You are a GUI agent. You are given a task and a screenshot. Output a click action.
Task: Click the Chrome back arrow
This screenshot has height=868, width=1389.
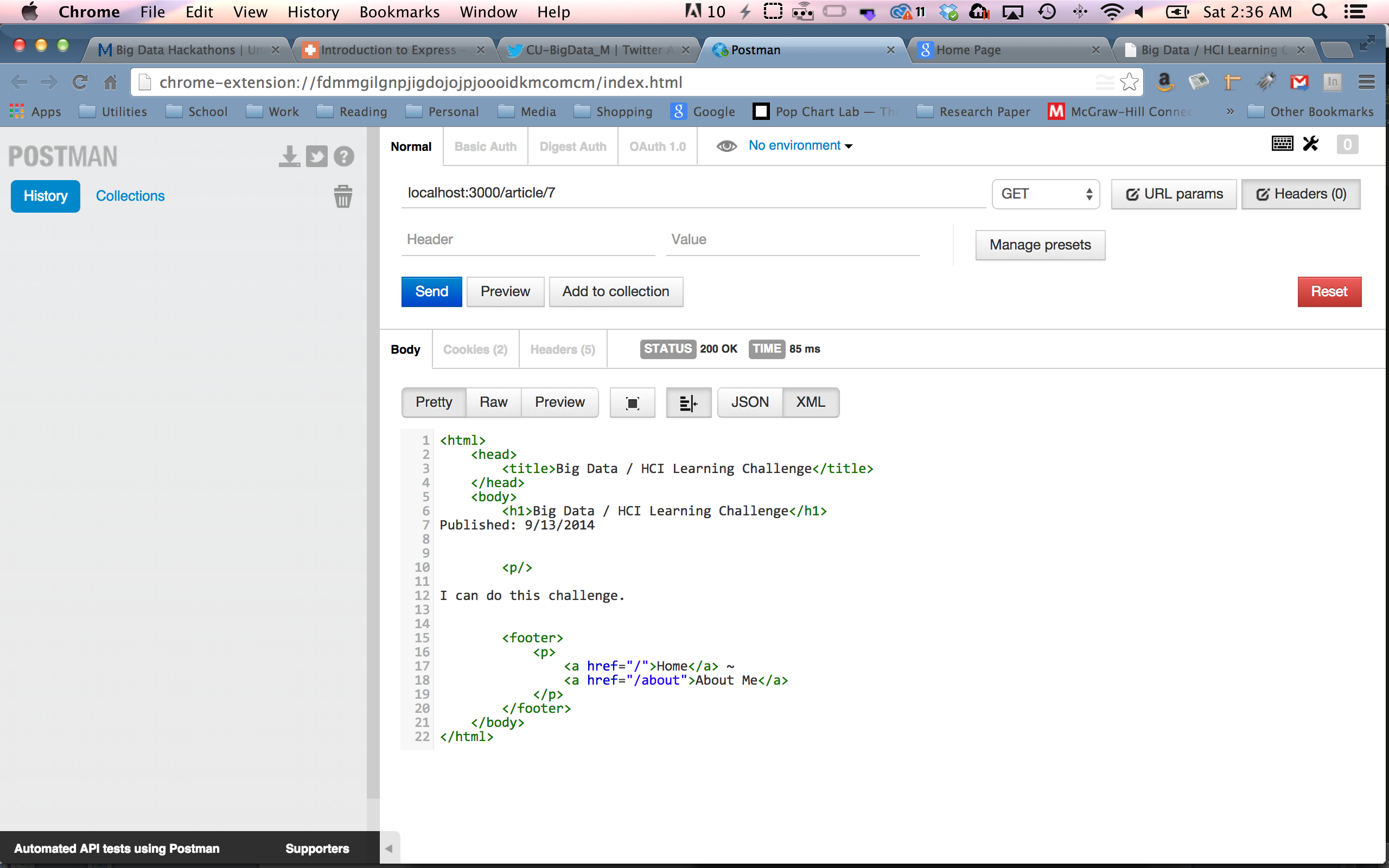pos(20,82)
